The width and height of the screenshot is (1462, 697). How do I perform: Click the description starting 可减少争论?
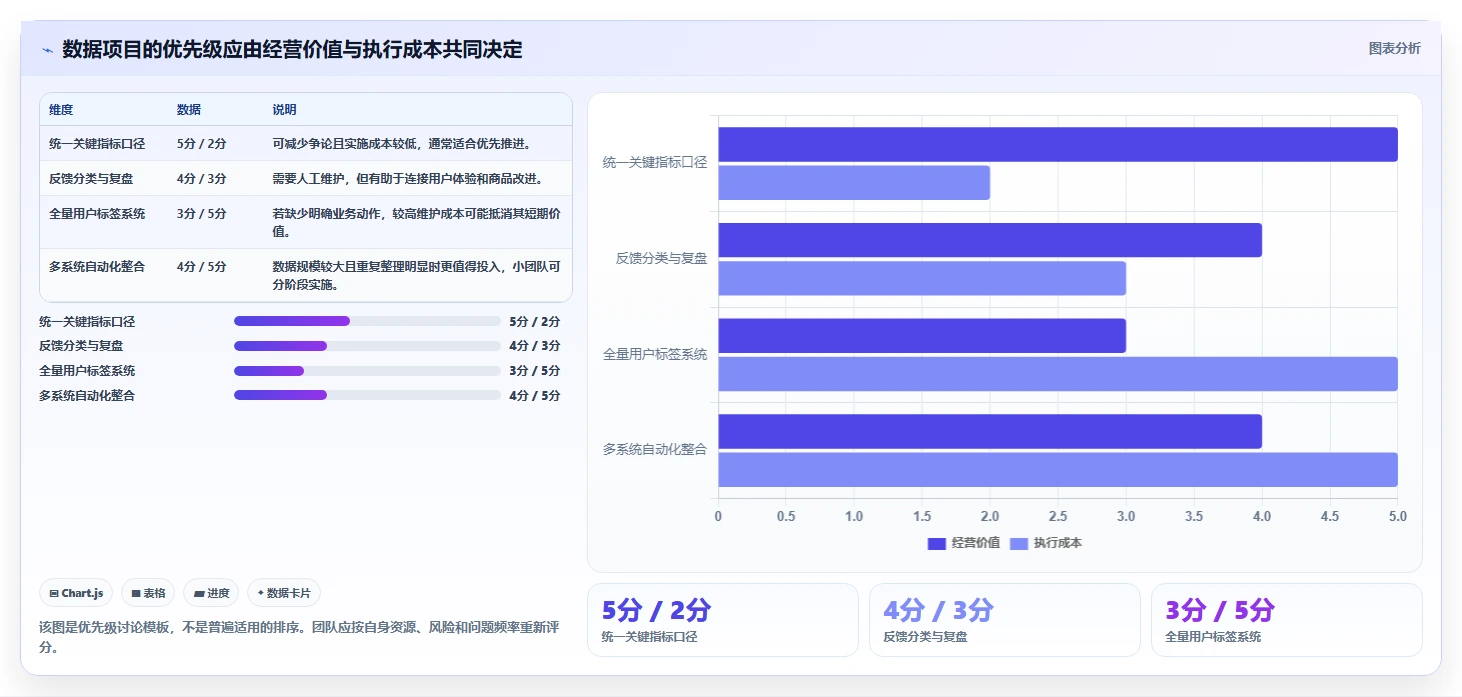point(401,144)
